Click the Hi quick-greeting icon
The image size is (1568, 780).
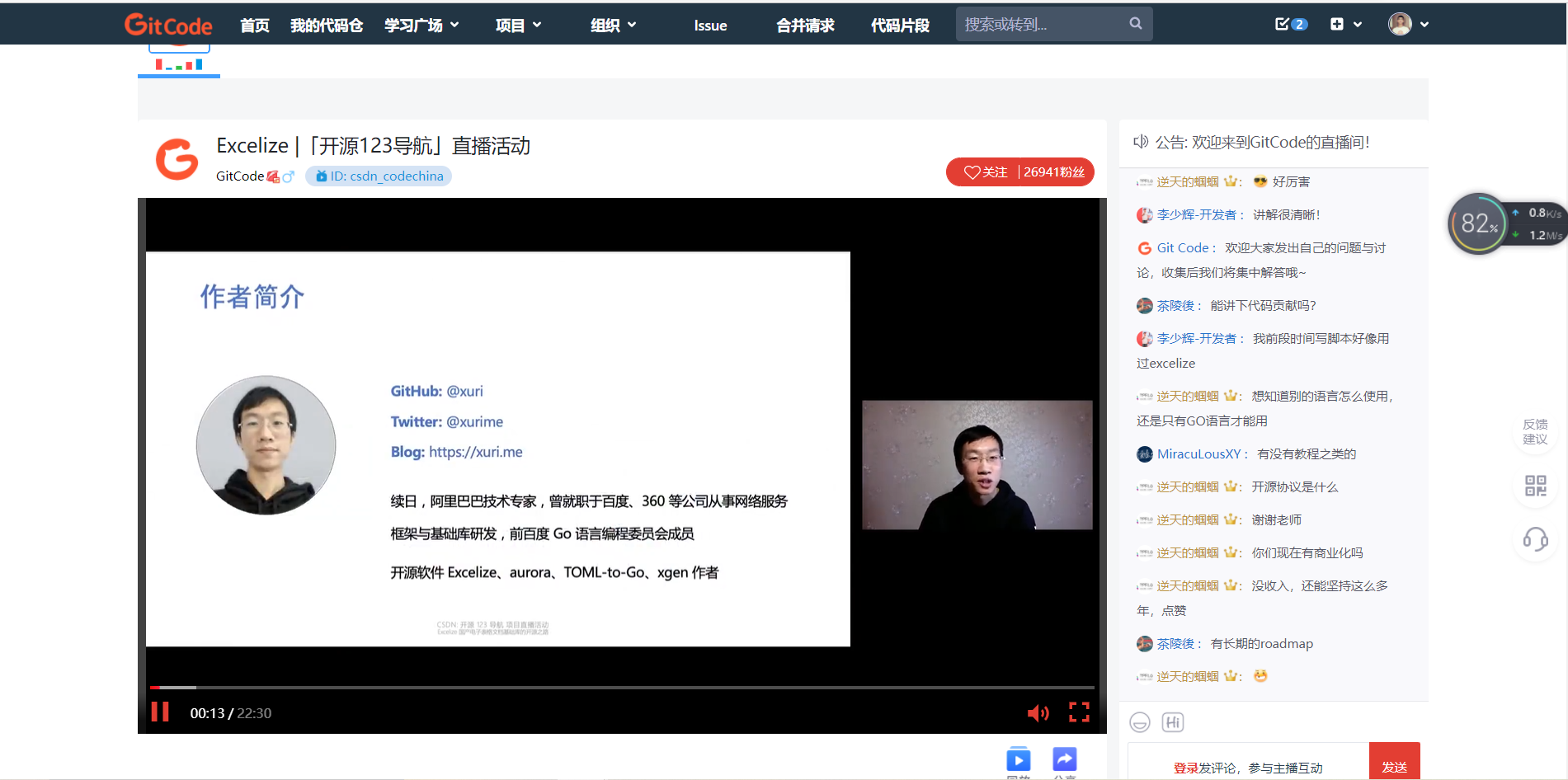tap(1173, 723)
